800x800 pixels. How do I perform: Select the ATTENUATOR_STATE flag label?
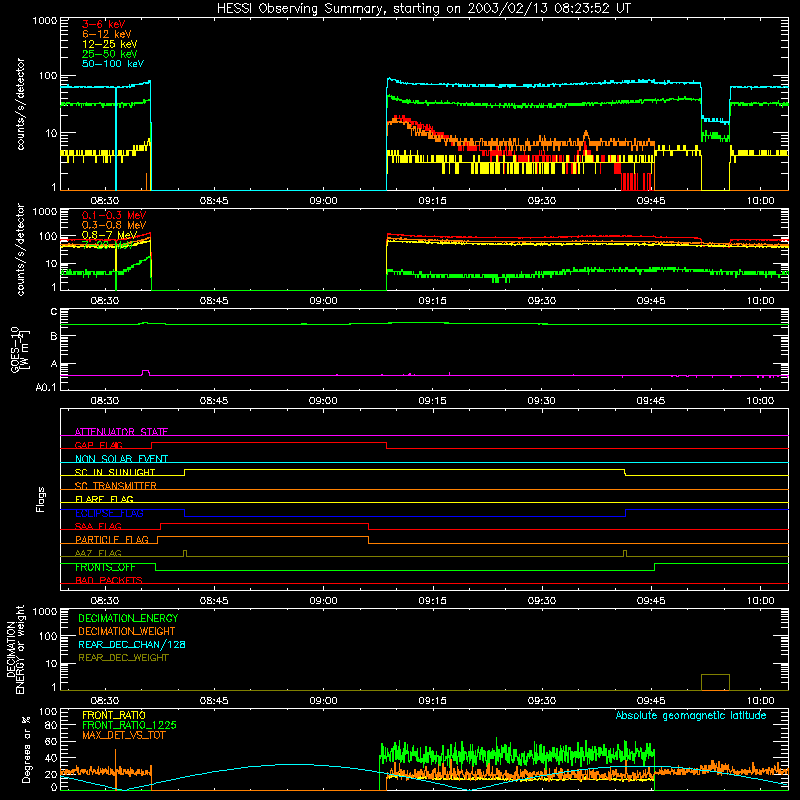click(x=121, y=432)
